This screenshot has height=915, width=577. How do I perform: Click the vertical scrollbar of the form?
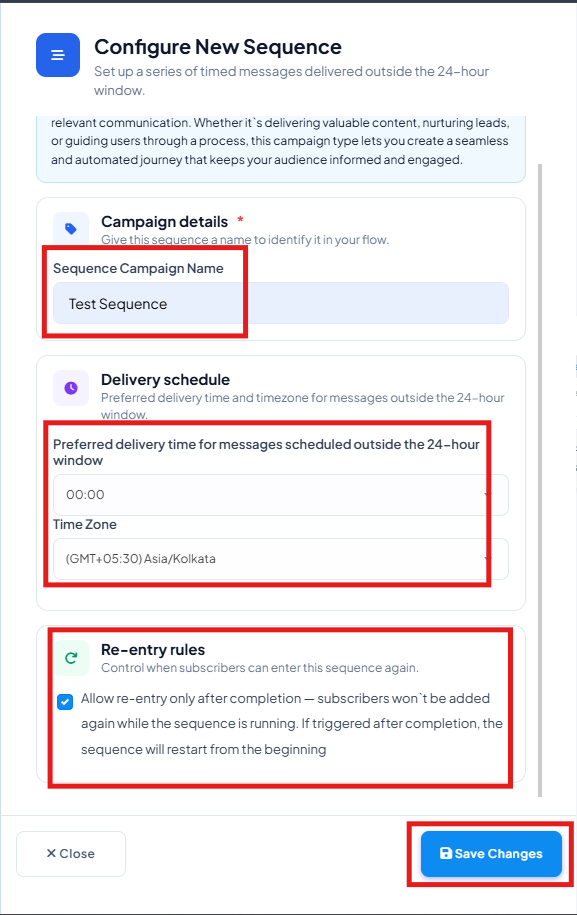coord(540,480)
